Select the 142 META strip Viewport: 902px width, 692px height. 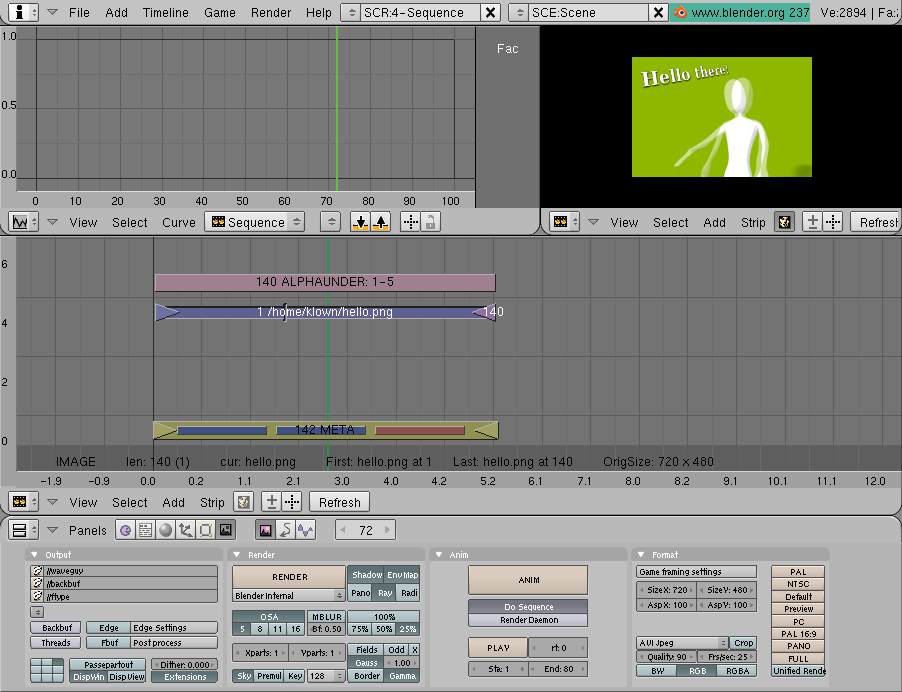(x=325, y=430)
